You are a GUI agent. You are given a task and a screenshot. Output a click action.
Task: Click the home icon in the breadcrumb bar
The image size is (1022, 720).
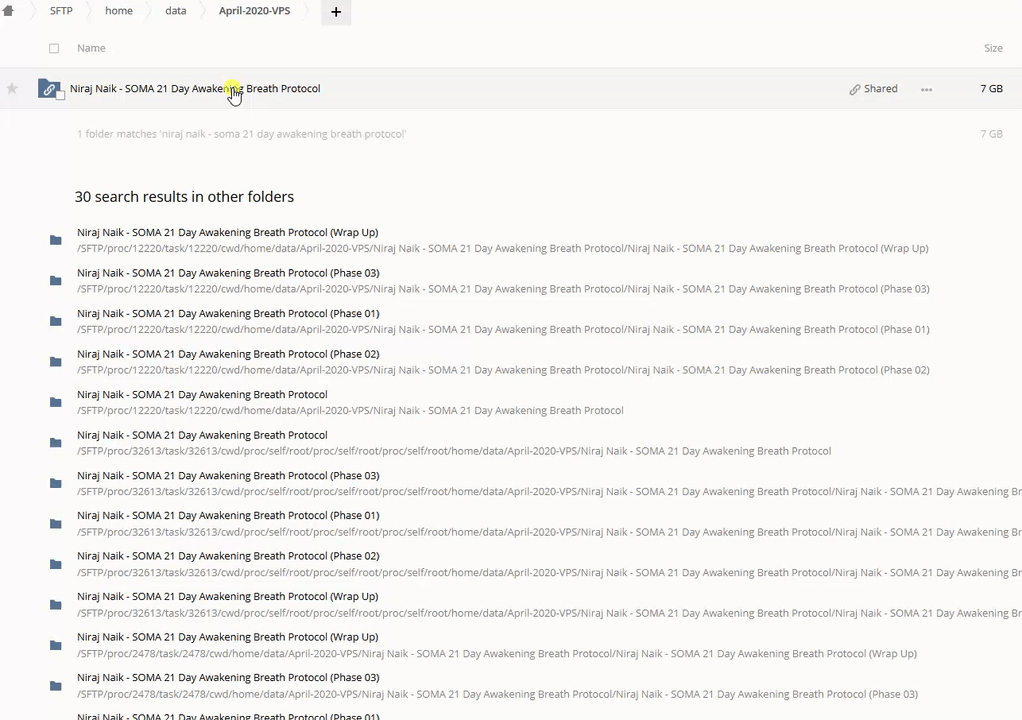click(8, 11)
